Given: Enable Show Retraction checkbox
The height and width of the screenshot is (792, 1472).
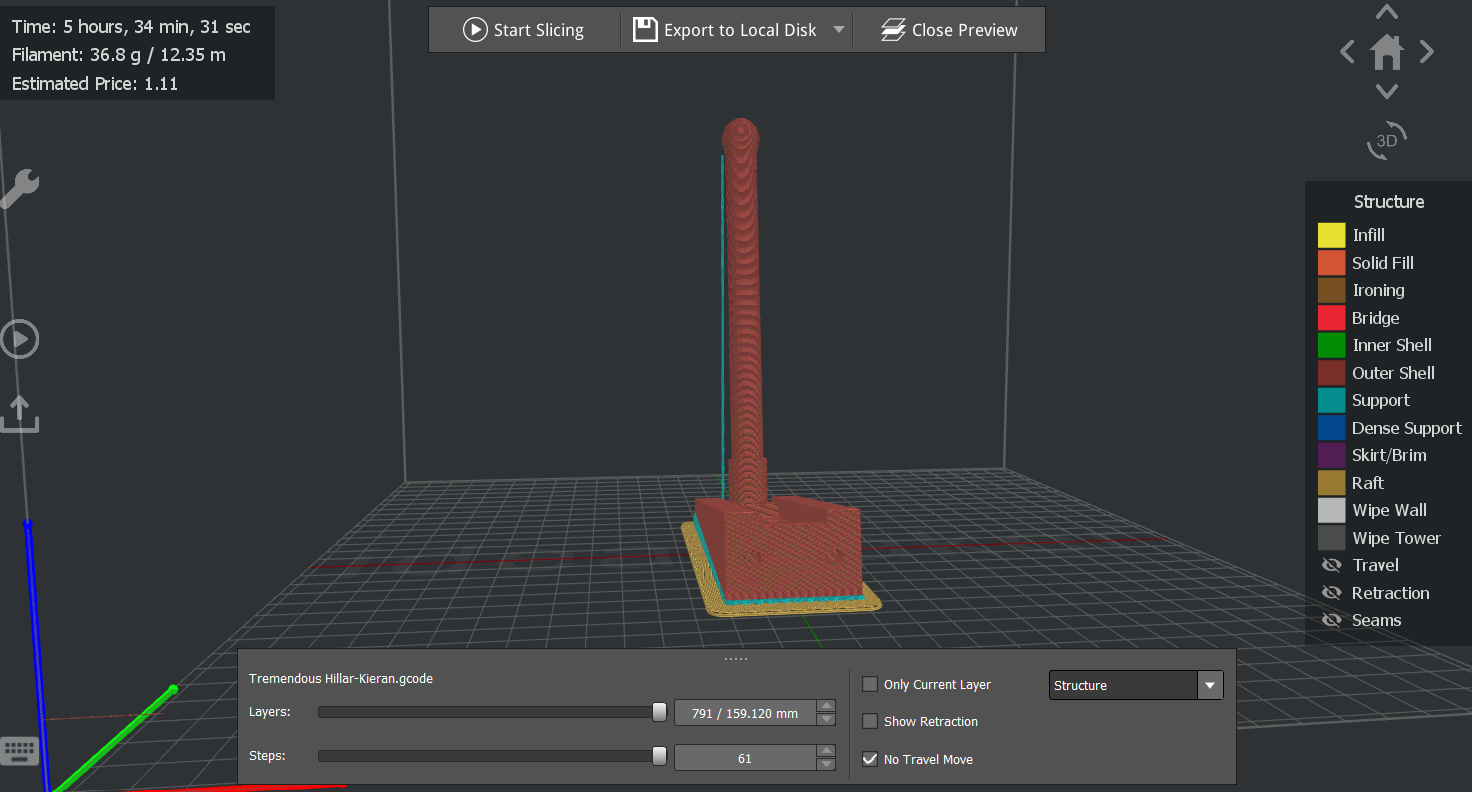Looking at the screenshot, I should (x=870, y=721).
